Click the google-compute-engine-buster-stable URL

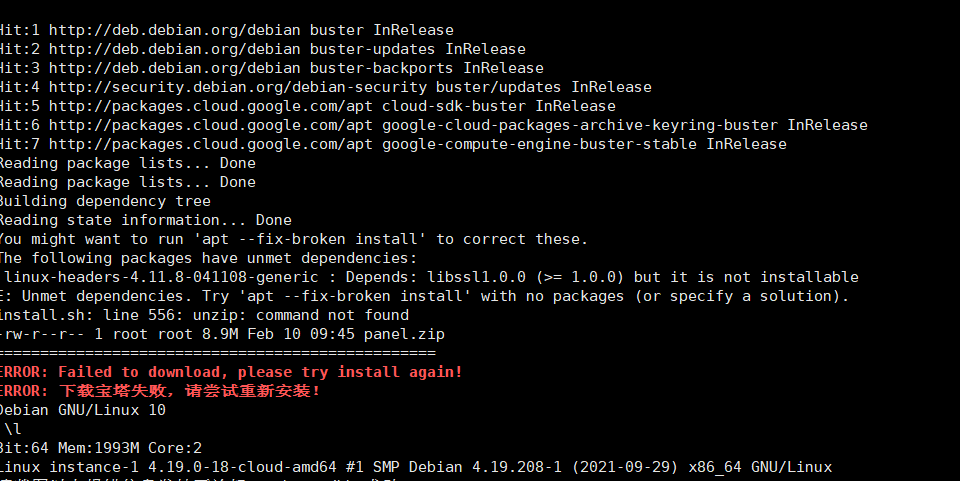[x=211, y=144]
